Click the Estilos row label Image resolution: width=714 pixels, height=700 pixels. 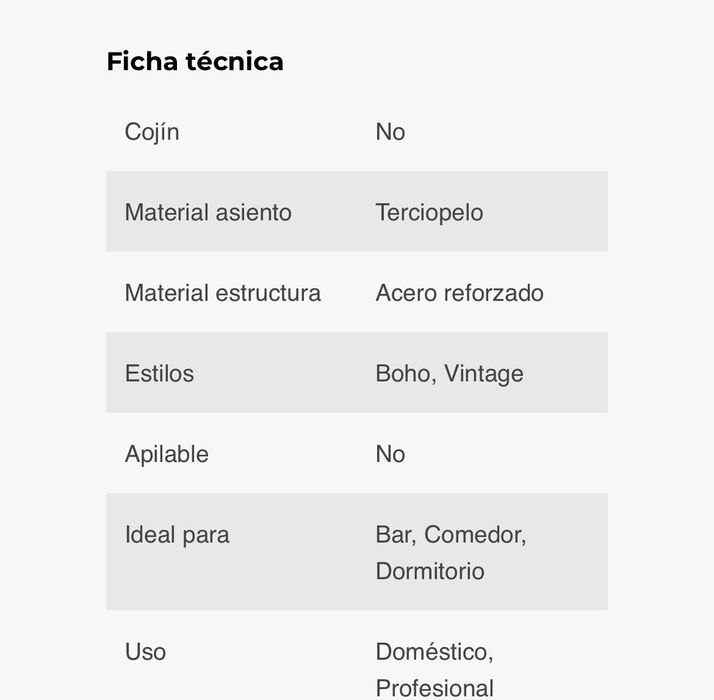[x=159, y=373]
